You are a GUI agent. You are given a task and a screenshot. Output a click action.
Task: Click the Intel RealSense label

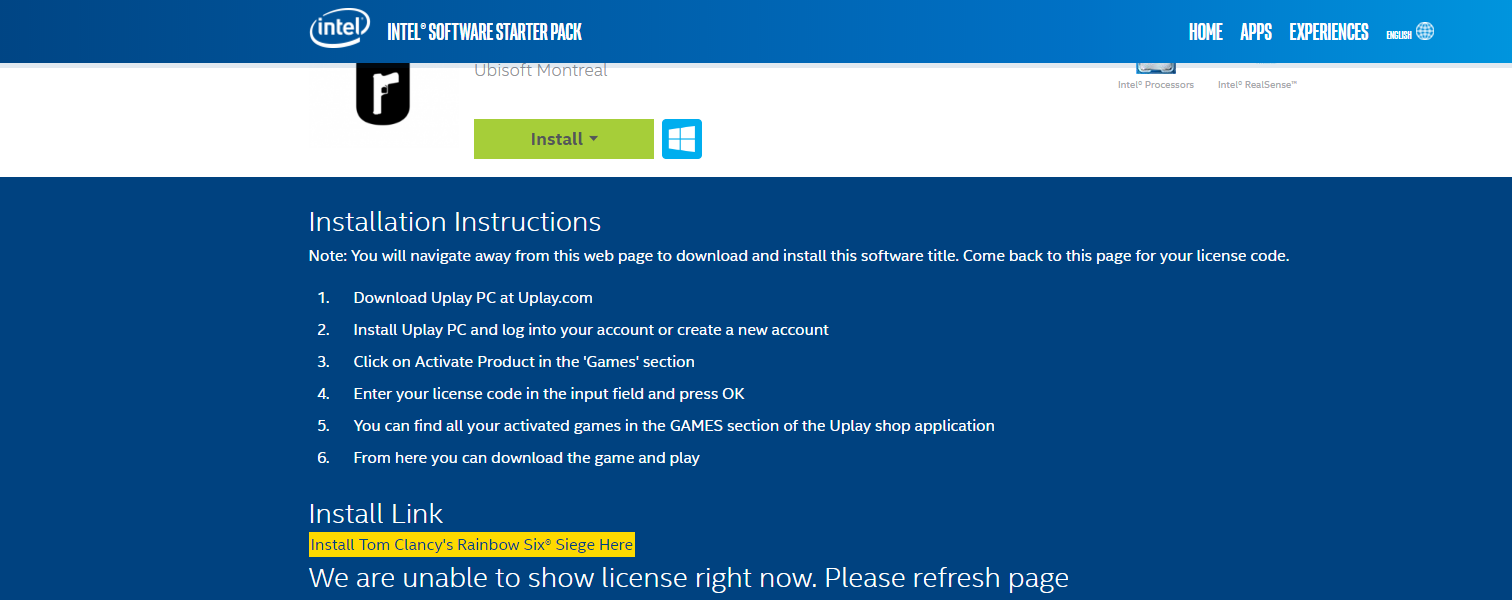(1257, 85)
